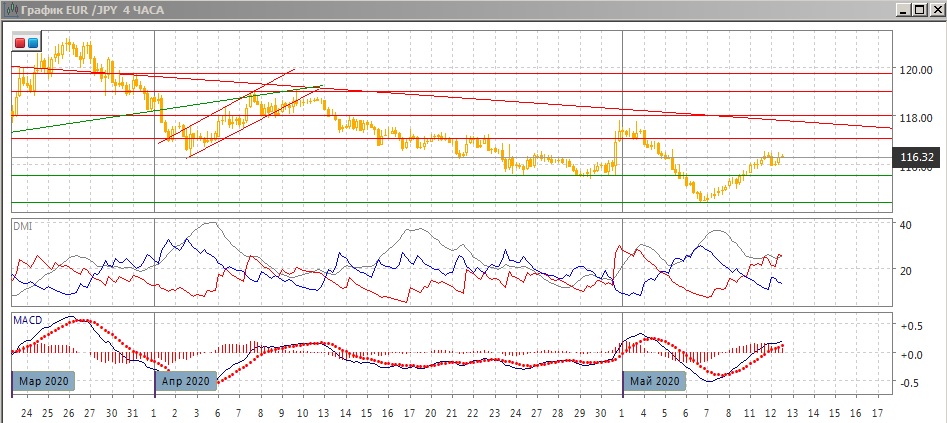947x423 pixels.
Task: Click the Май 2020 month marker
Action: [655, 381]
